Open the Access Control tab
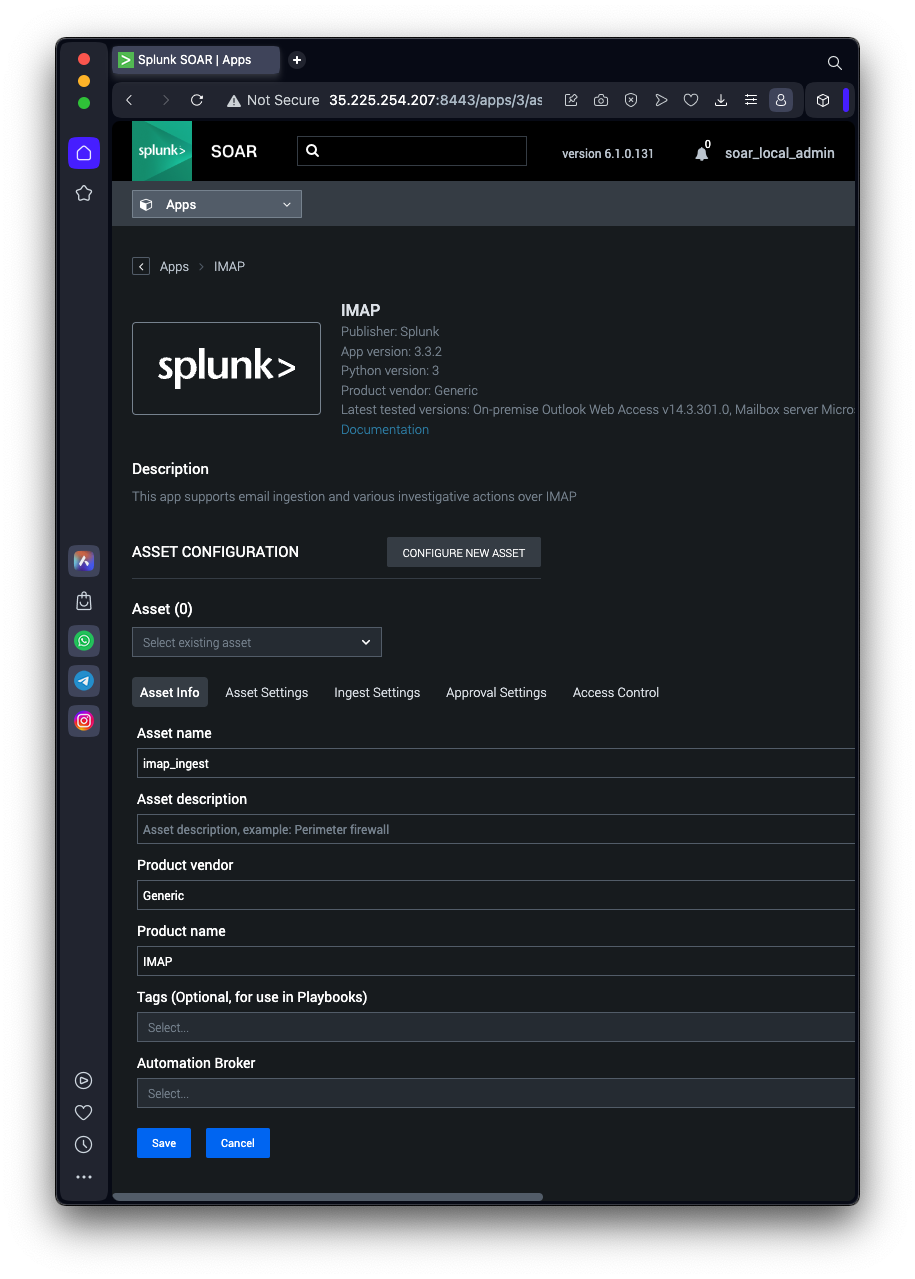This screenshot has height=1279, width=915. [616, 692]
